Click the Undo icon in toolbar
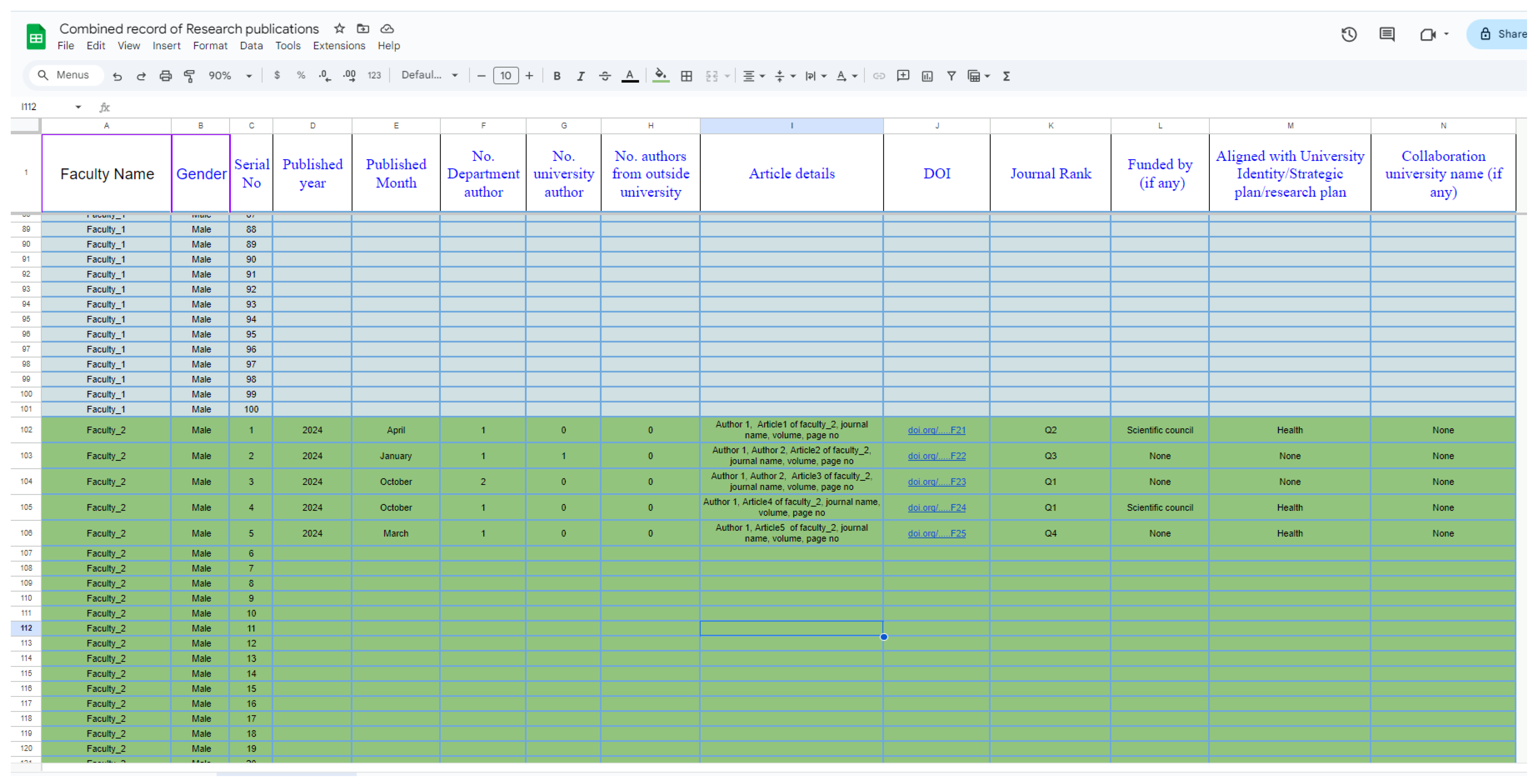The width and height of the screenshot is (1534, 784). click(x=117, y=76)
